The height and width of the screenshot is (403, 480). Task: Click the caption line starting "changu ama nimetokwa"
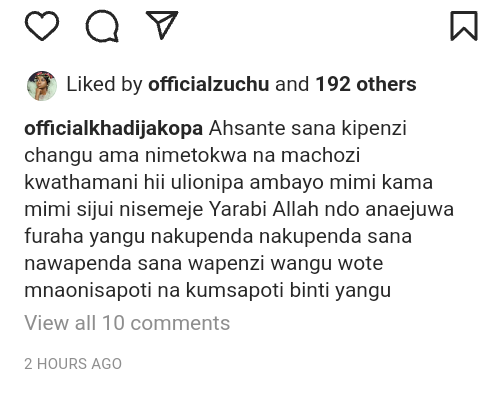[x=192, y=155]
